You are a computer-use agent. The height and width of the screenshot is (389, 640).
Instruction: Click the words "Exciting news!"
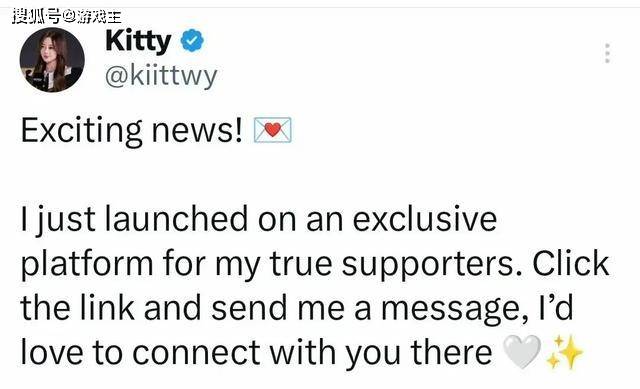point(132,131)
